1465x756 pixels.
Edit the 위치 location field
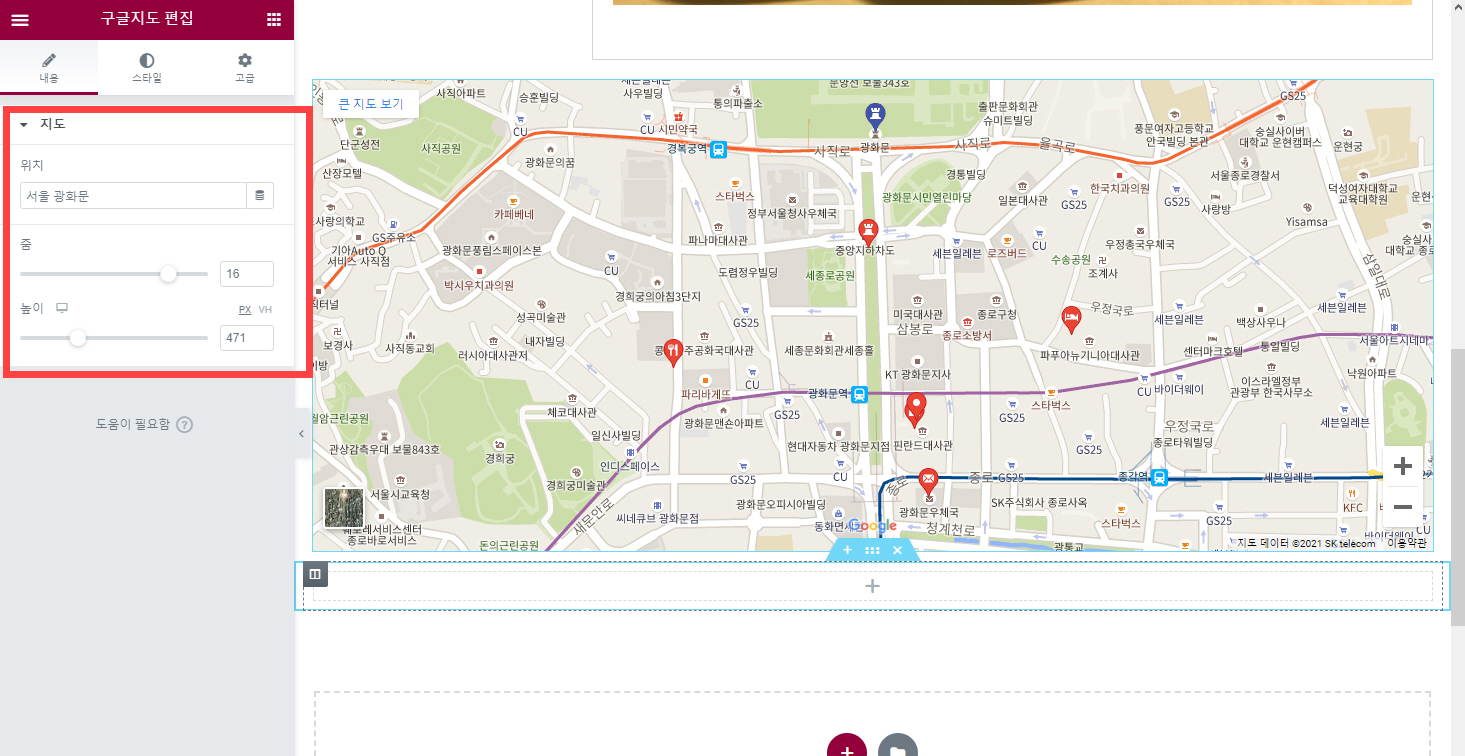[133, 196]
